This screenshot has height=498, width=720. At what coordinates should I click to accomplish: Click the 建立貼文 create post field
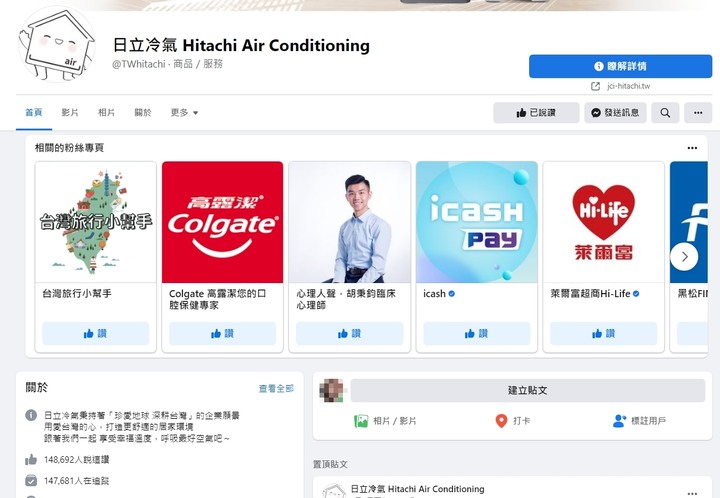[528, 390]
